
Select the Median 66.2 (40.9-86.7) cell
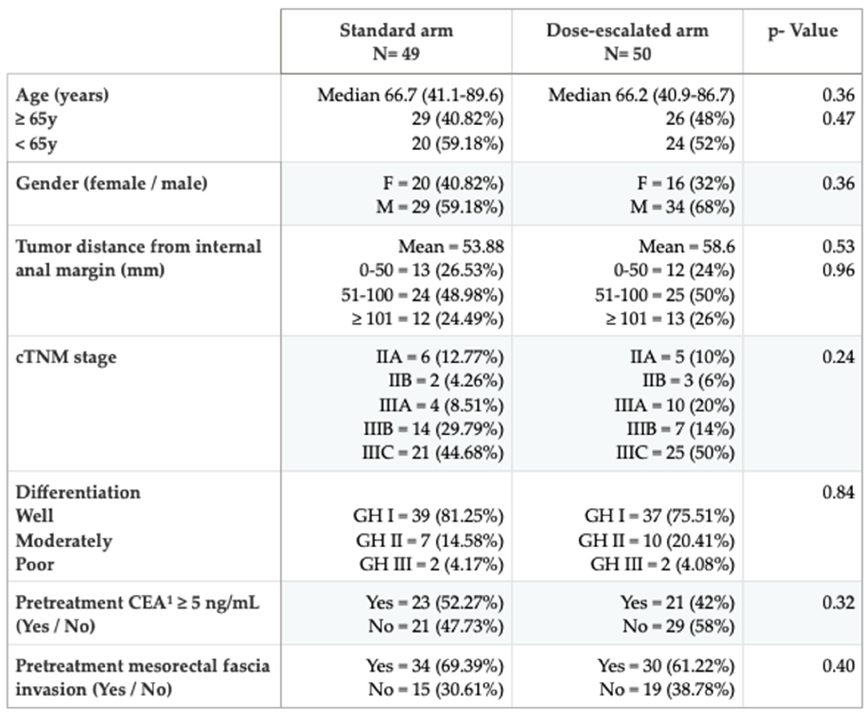[642, 96]
